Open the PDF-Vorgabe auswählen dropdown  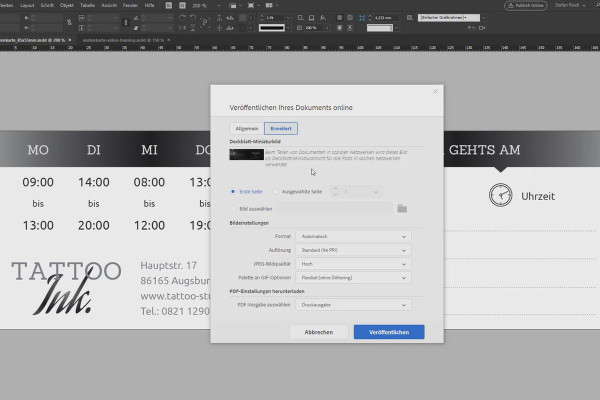click(354, 305)
